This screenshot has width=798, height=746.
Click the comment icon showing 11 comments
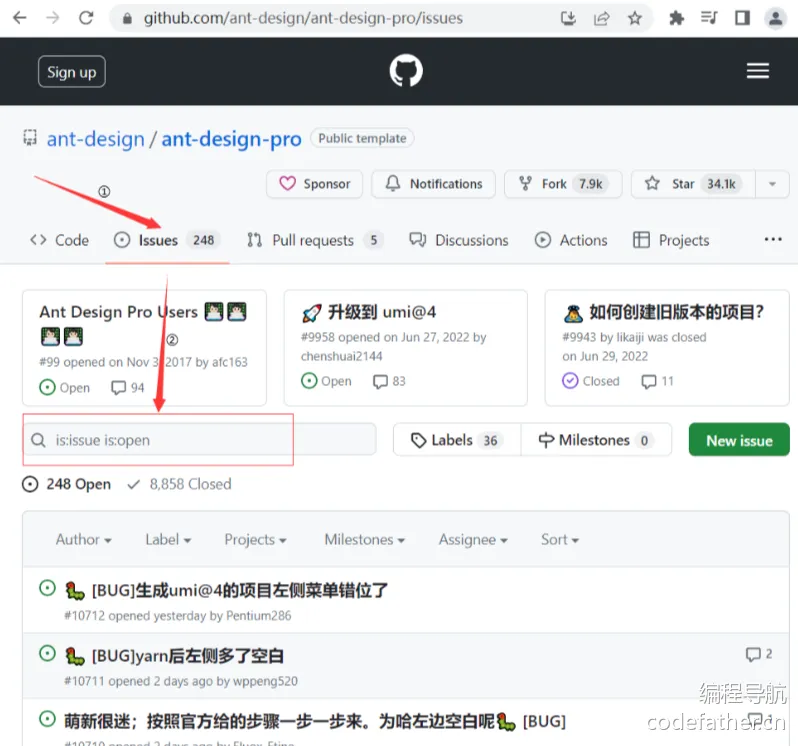click(x=649, y=382)
